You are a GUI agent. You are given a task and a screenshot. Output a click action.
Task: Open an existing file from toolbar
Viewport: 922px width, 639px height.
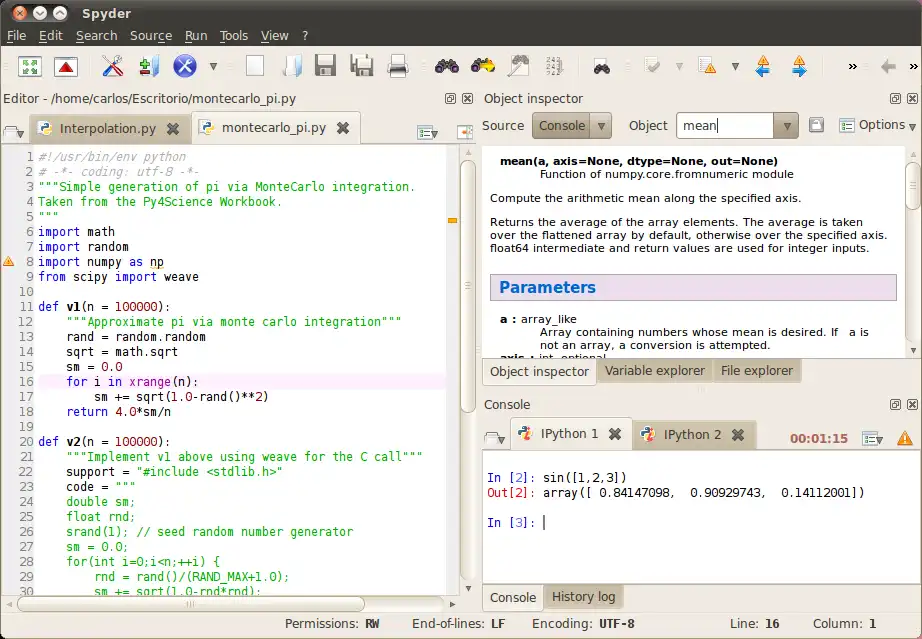tap(290, 66)
